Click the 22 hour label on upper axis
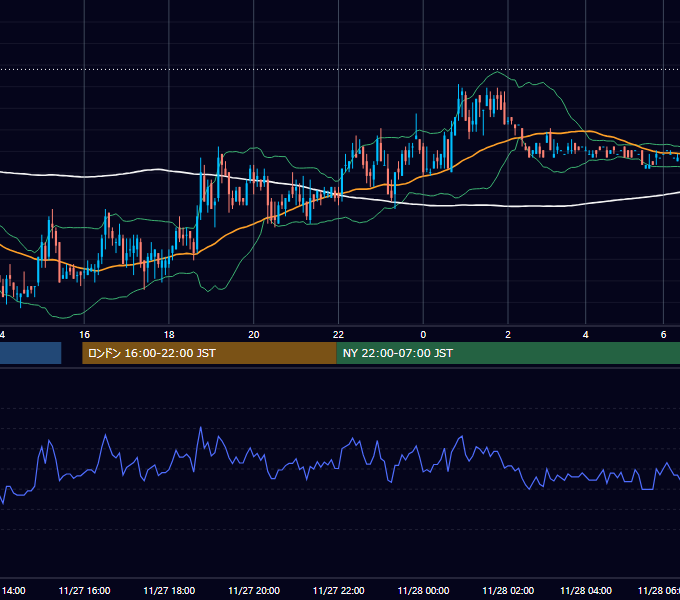Image resolution: width=680 pixels, height=600 pixels. [x=338, y=334]
